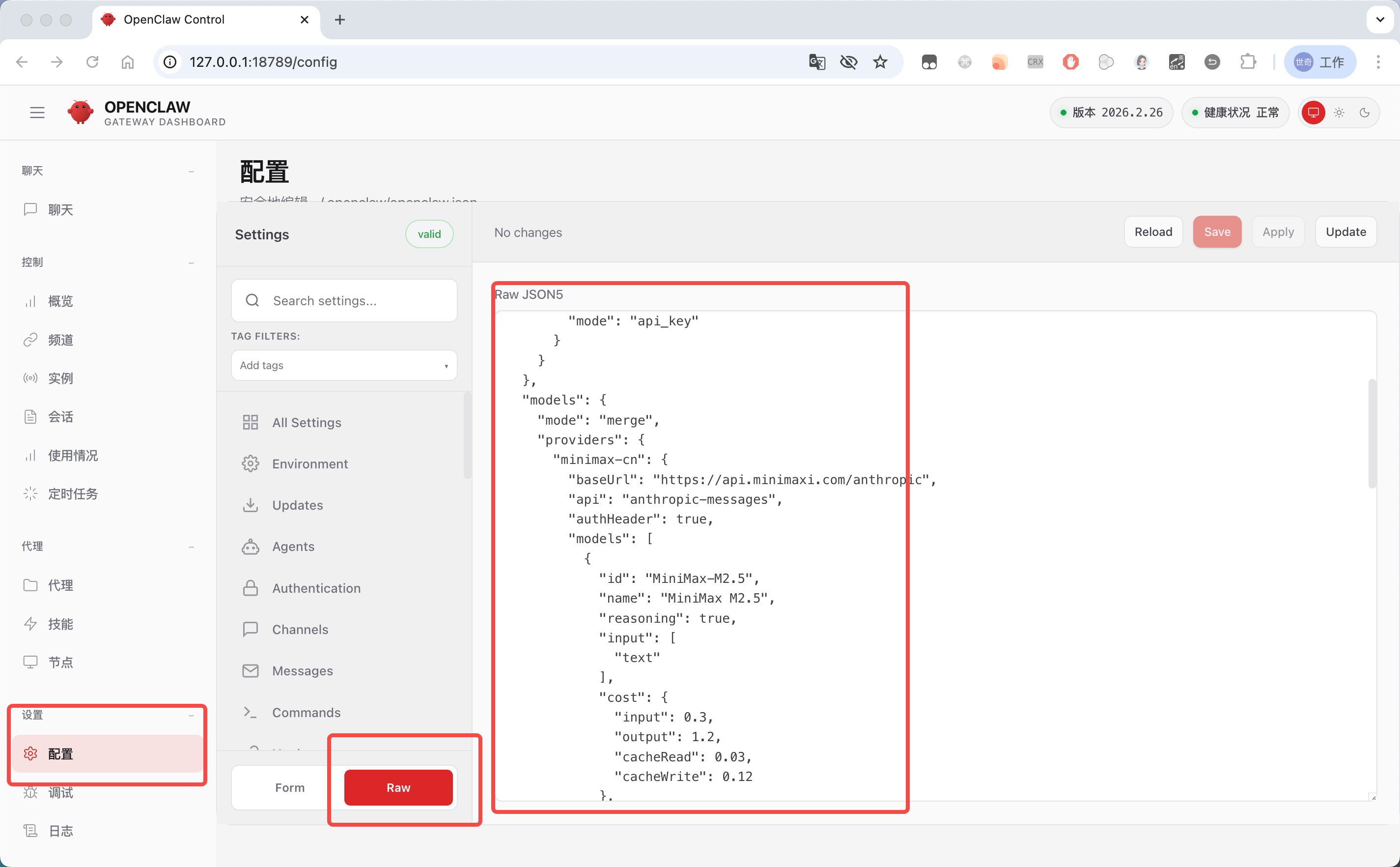Click the Update button
Screen dimensions: 1400x867
pyautogui.click(x=1345, y=231)
